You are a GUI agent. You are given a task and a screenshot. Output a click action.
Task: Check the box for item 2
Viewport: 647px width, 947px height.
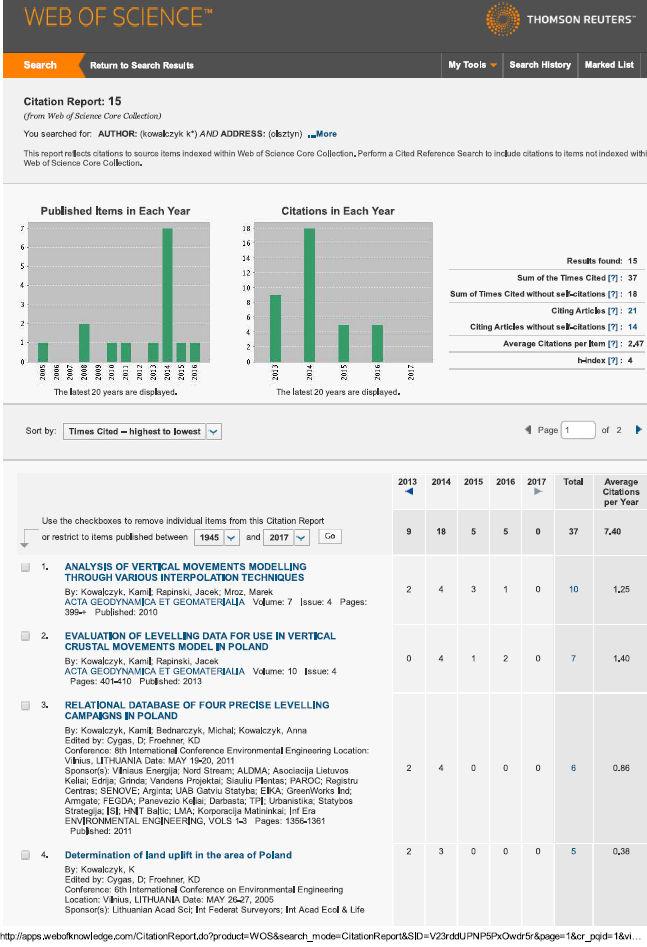coord(25,636)
